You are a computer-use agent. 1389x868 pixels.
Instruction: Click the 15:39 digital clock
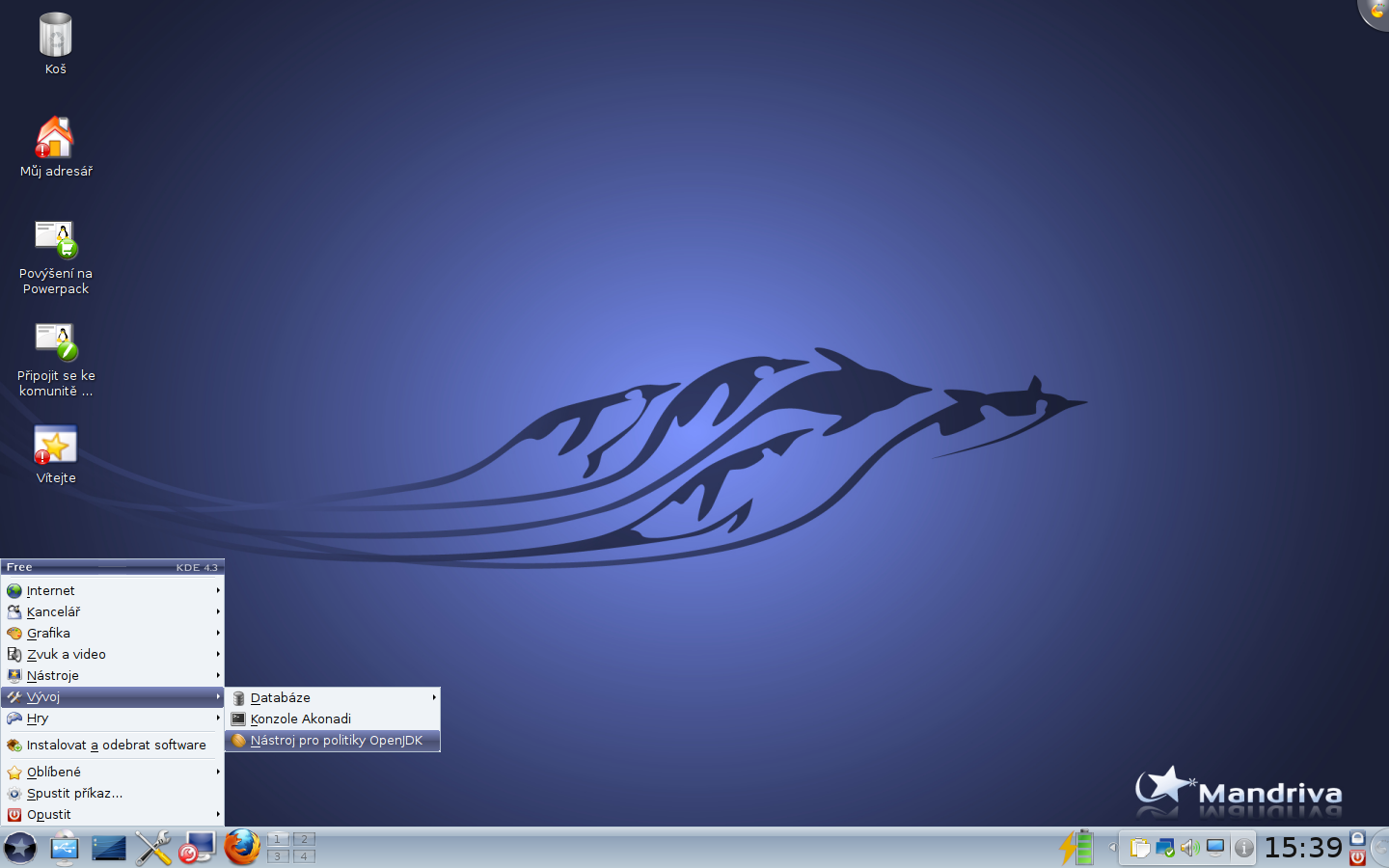click(x=1303, y=848)
